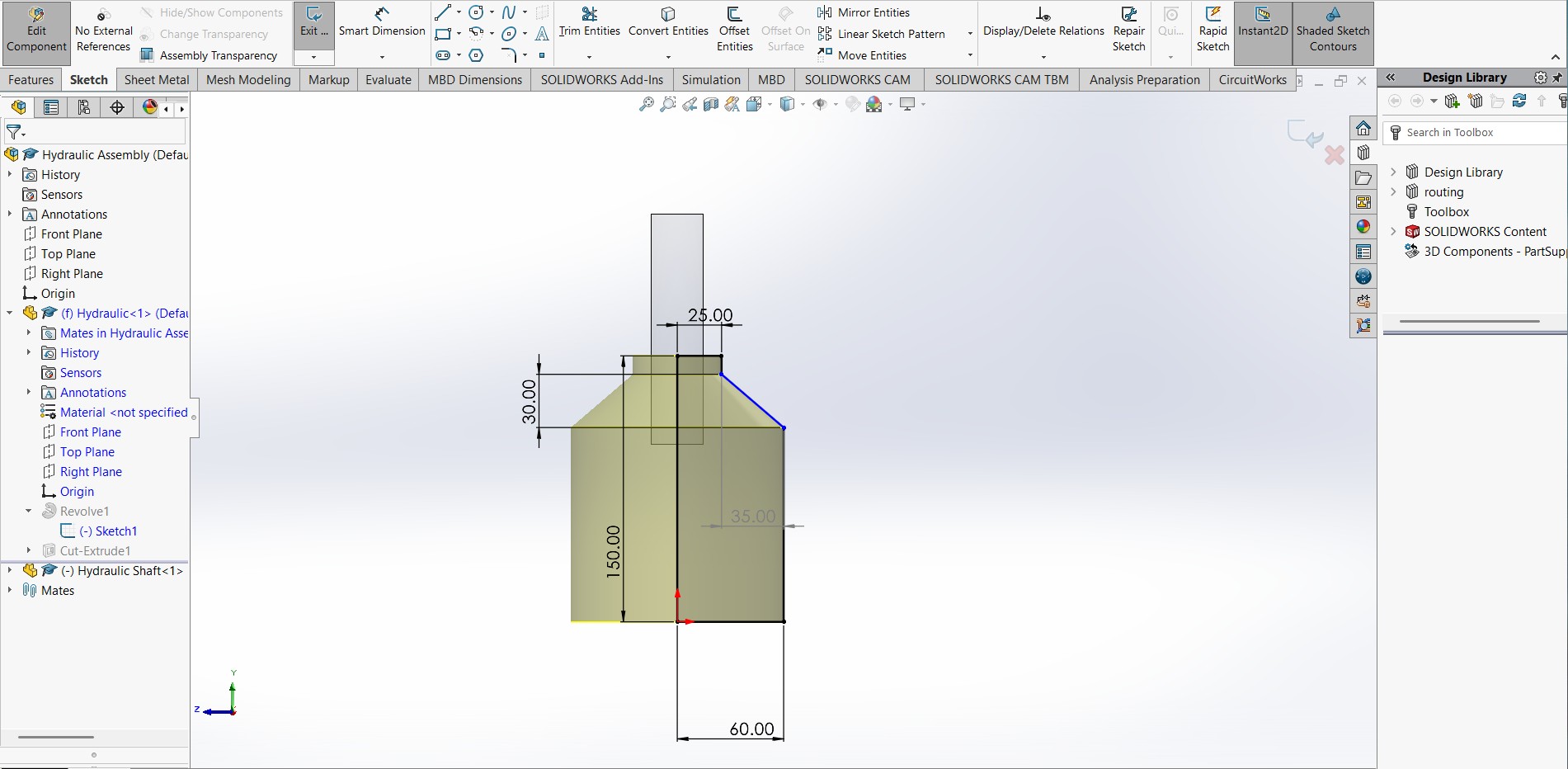Image resolution: width=1568 pixels, height=769 pixels.
Task: Expand the Revolve1 feature in the tree
Action: (28, 511)
